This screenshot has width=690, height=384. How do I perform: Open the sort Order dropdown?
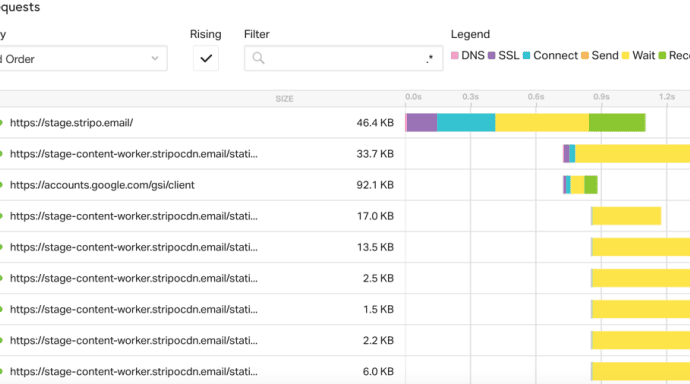83,59
